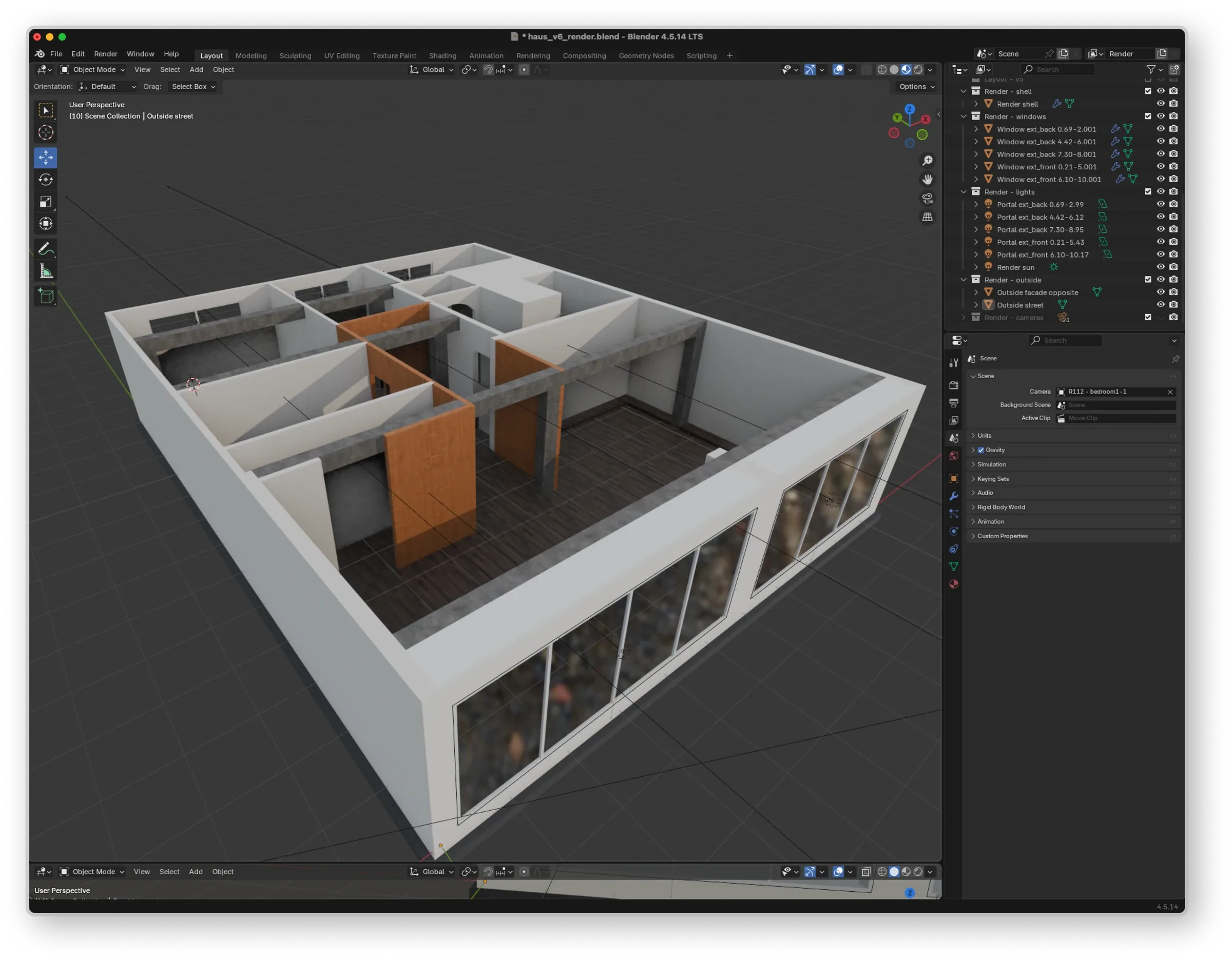Open the Drag Select Box dropdown

(x=194, y=86)
